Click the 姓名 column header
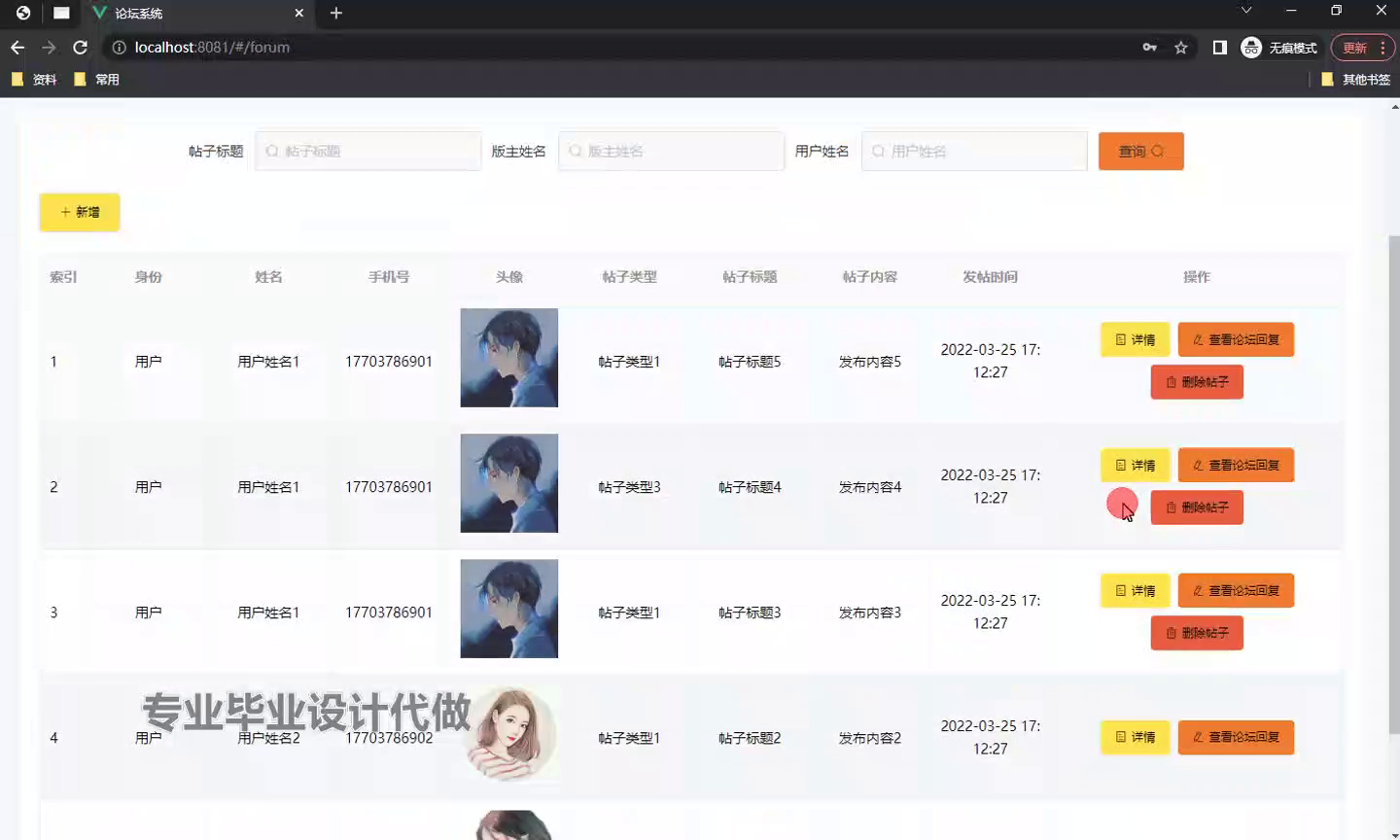The height and width of the screenshot is (840, 1400). pos(268,277)
